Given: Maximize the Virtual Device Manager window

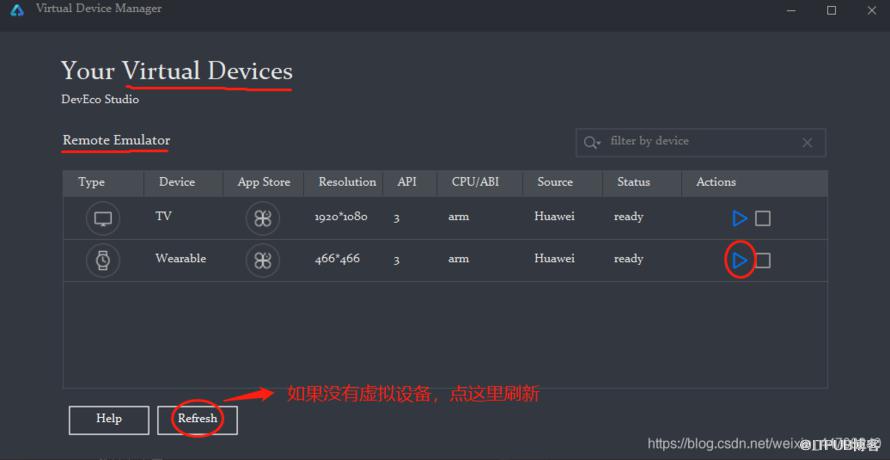Looking at the screenshot, I should [x=832, y=10].
